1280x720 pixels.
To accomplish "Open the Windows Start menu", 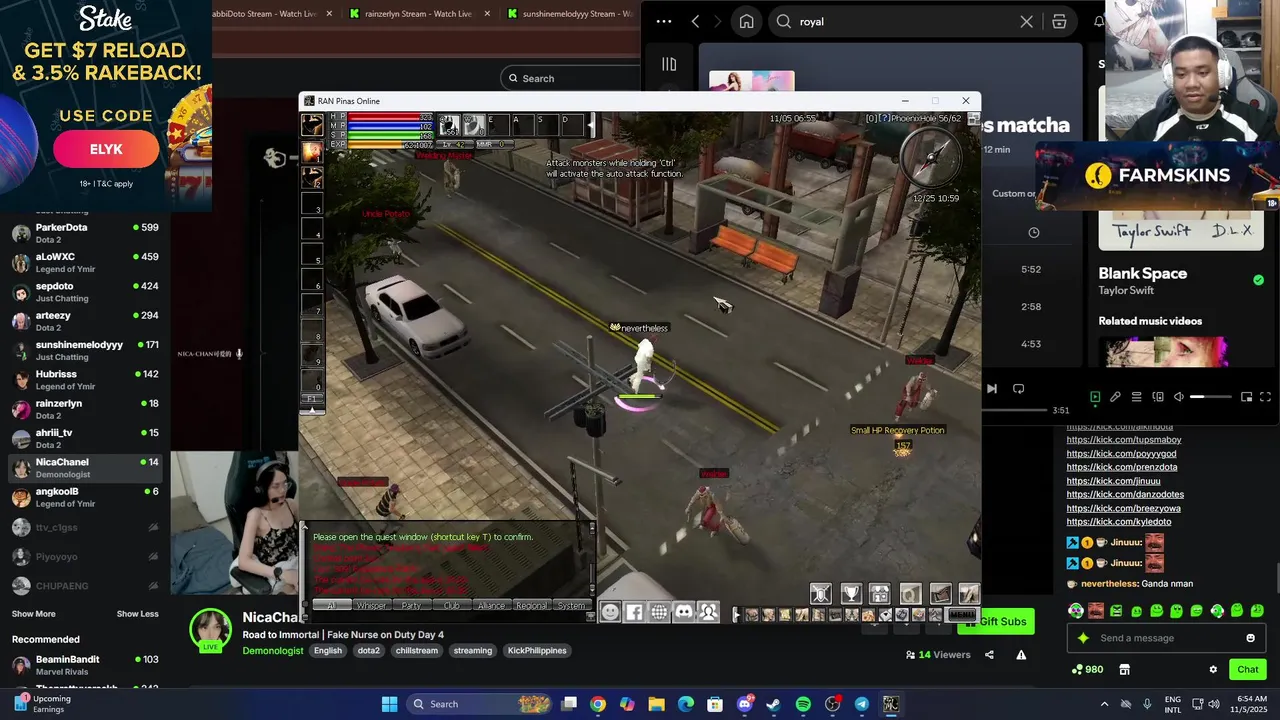I will (389, 704).
